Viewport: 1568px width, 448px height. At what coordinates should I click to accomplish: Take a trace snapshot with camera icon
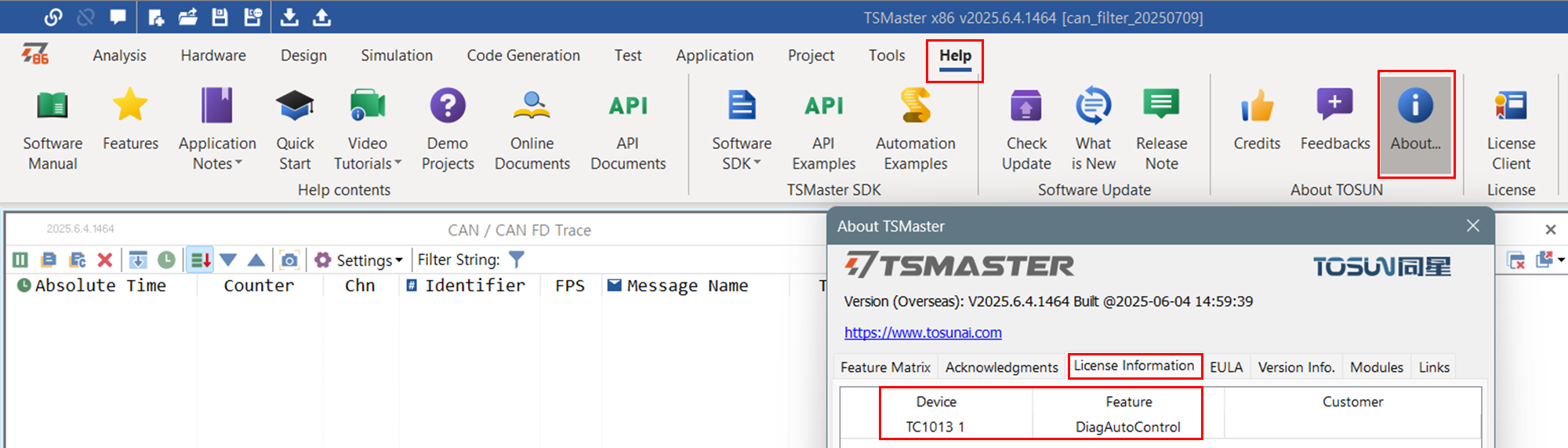coord(289,260)
